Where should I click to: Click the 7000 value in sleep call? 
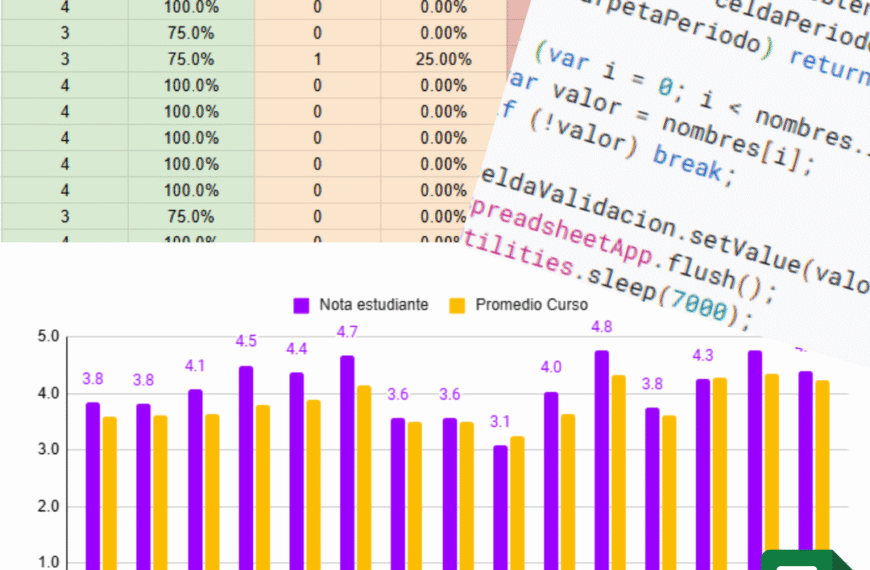pyautogui.click(x=699, y=305)
